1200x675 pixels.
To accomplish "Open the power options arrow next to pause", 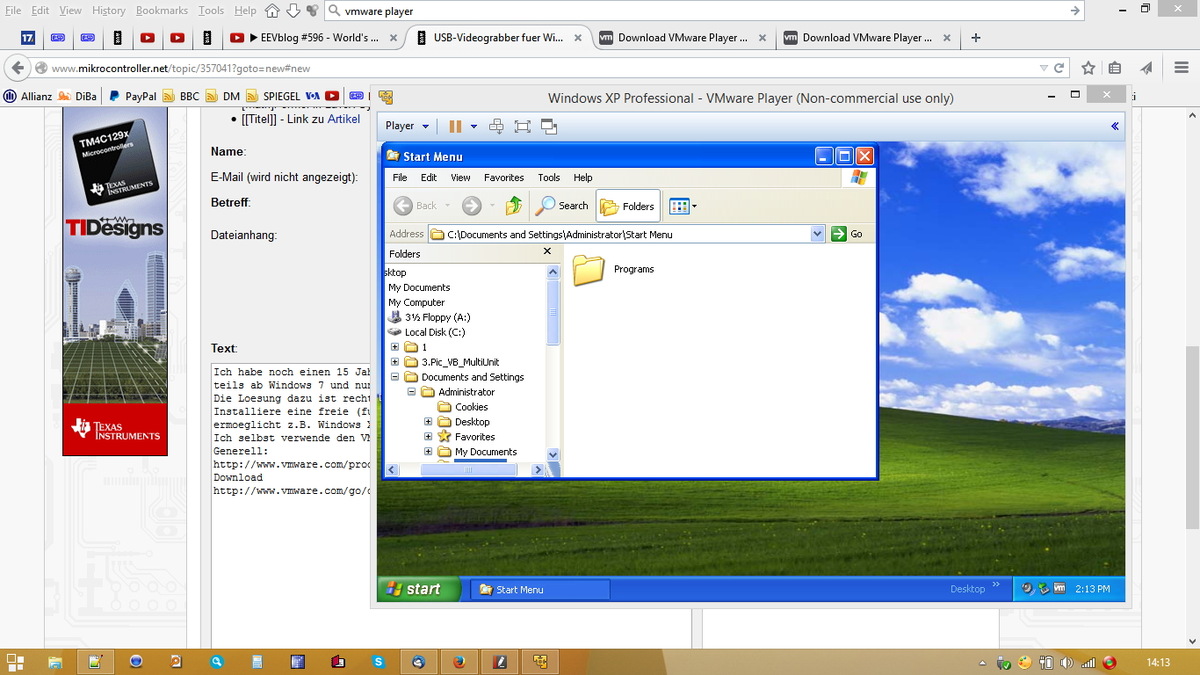I will pos(474,126).
